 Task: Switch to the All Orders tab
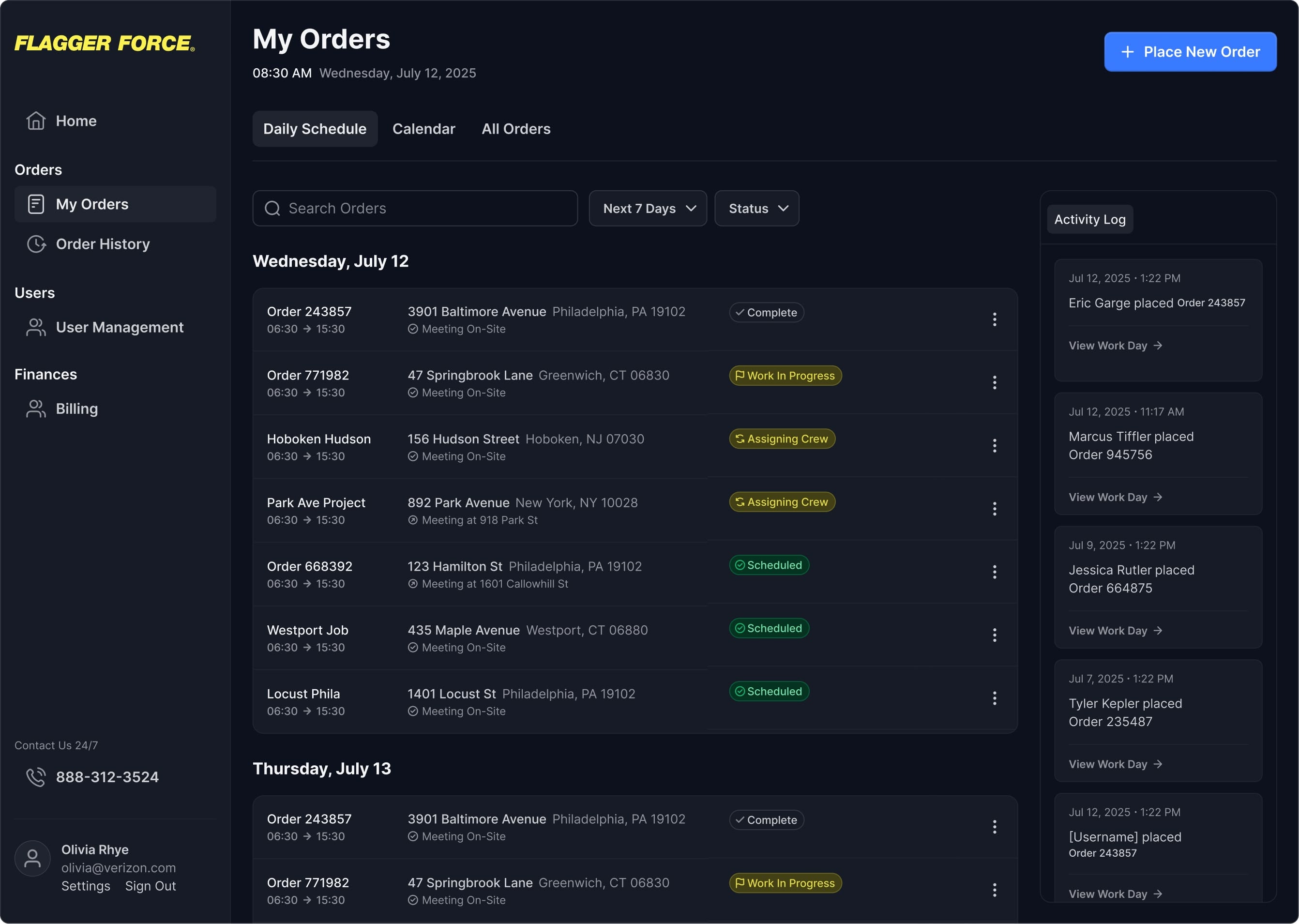tap(516, 129)
